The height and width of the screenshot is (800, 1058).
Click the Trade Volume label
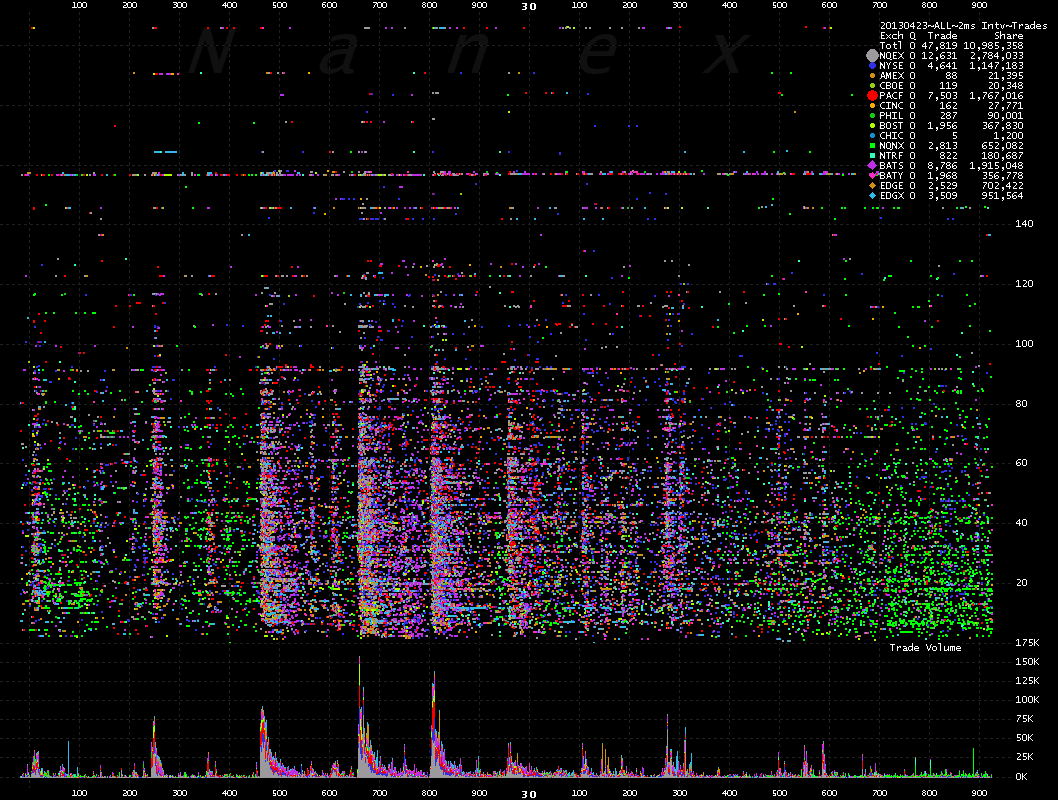pyautogui.click(x=925, y=648)
